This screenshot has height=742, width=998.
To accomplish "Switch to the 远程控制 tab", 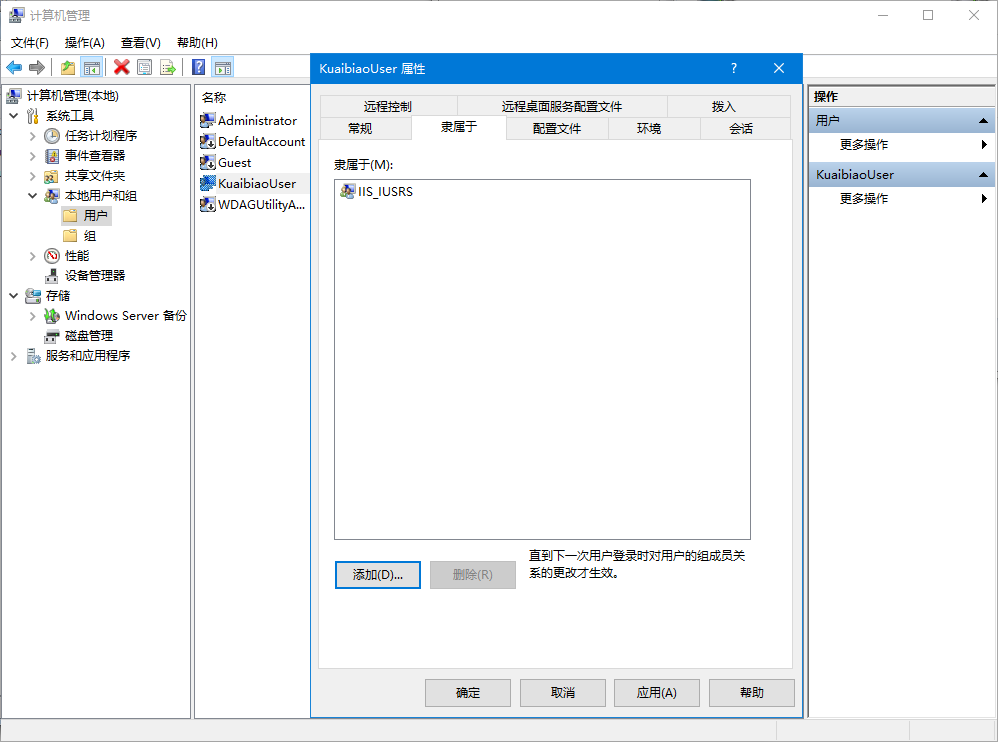I will [x=388, y=106].
